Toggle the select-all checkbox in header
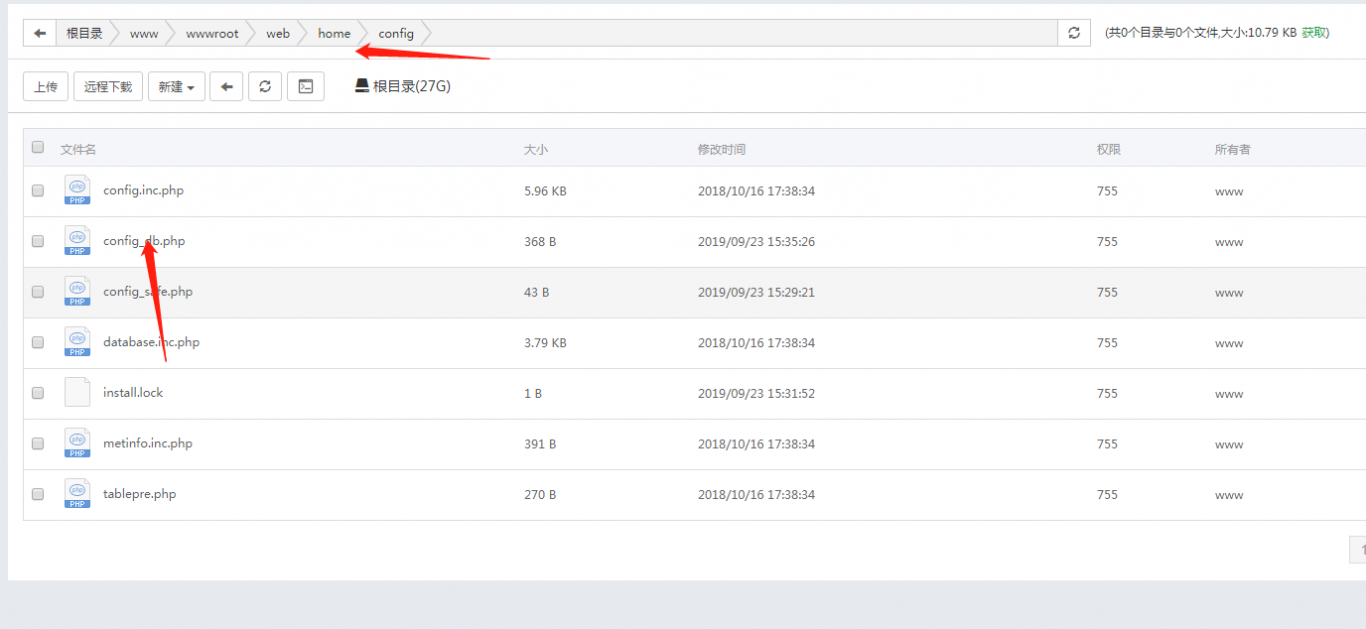Screen dimensions: 1366x629 [x=38, y=147]
